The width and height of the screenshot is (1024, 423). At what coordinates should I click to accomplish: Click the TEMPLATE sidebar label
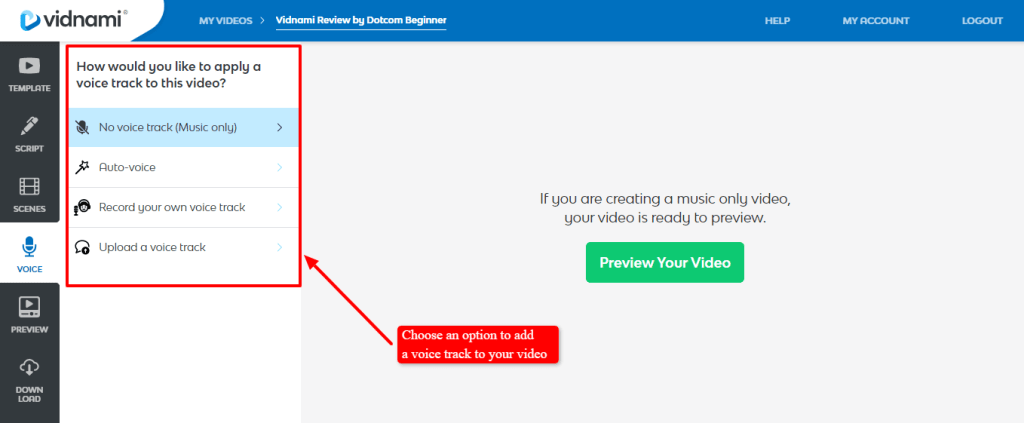[29, 88]
